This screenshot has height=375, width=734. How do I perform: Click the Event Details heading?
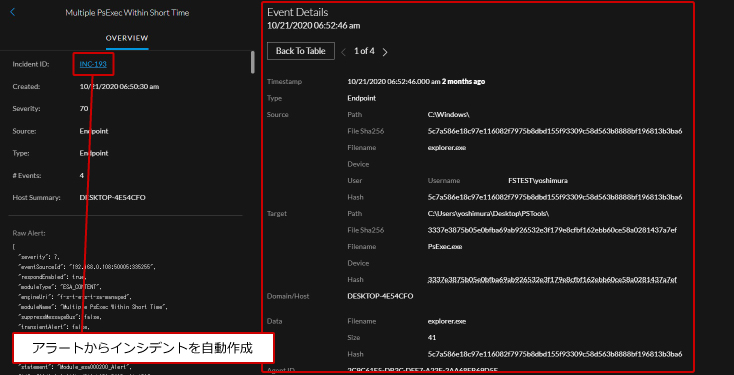point(298,12)
